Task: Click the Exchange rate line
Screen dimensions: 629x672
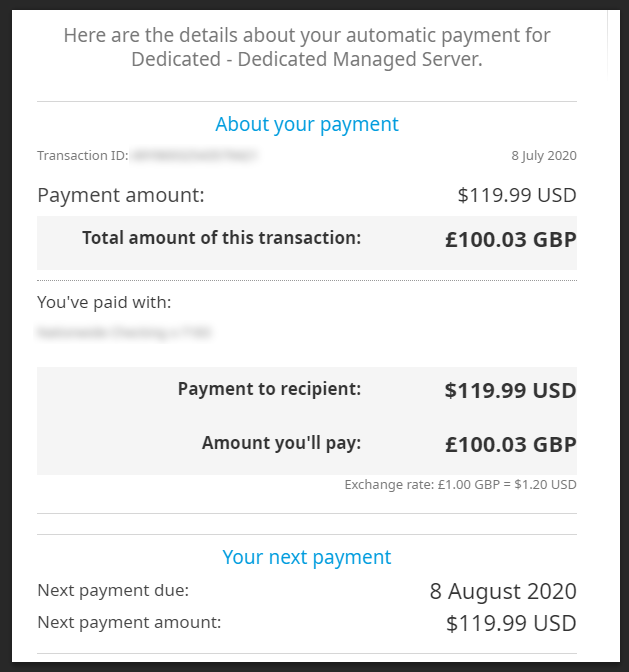Action: tap(461, 485)
